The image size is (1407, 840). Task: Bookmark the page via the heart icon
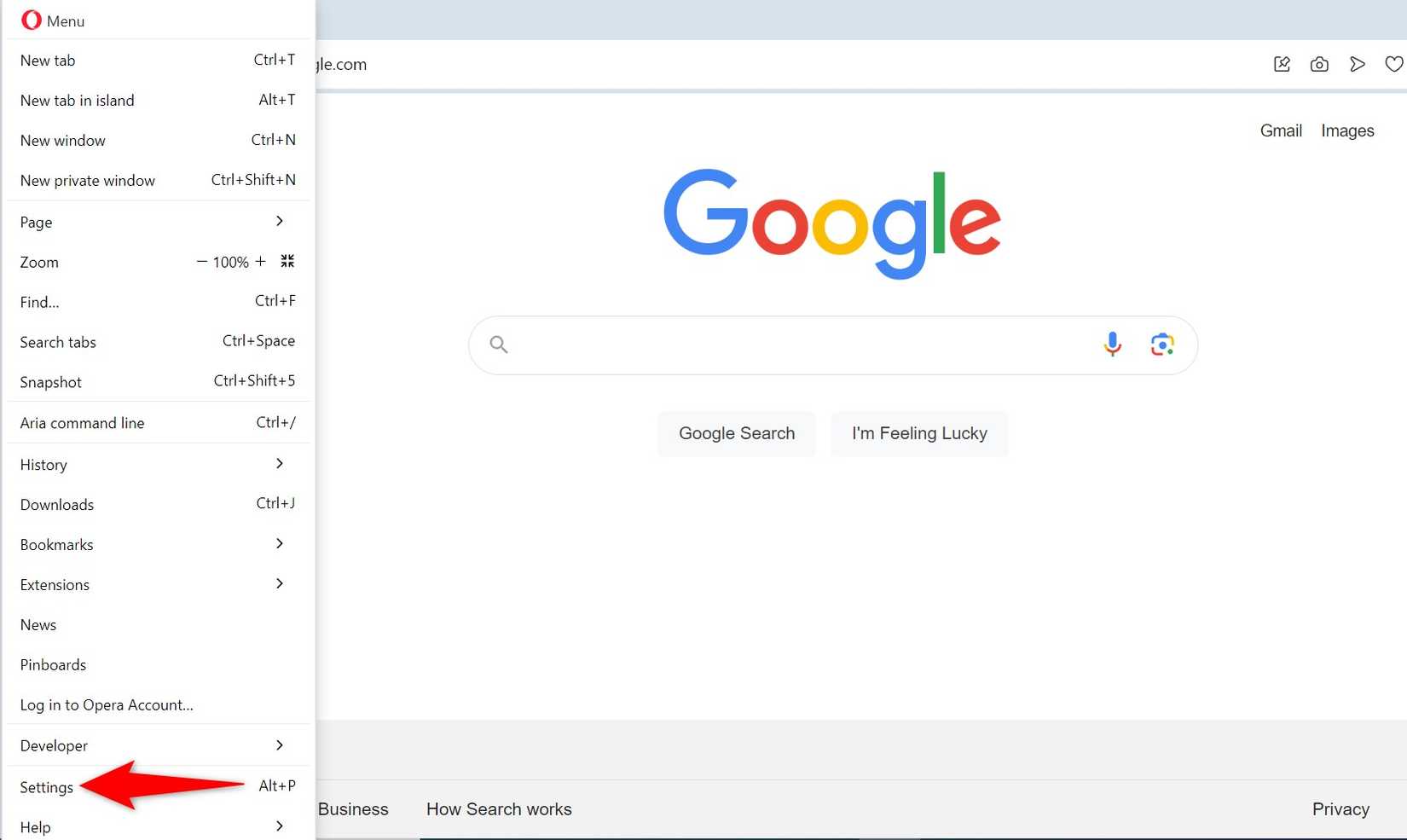click(x=1393, y=64)
